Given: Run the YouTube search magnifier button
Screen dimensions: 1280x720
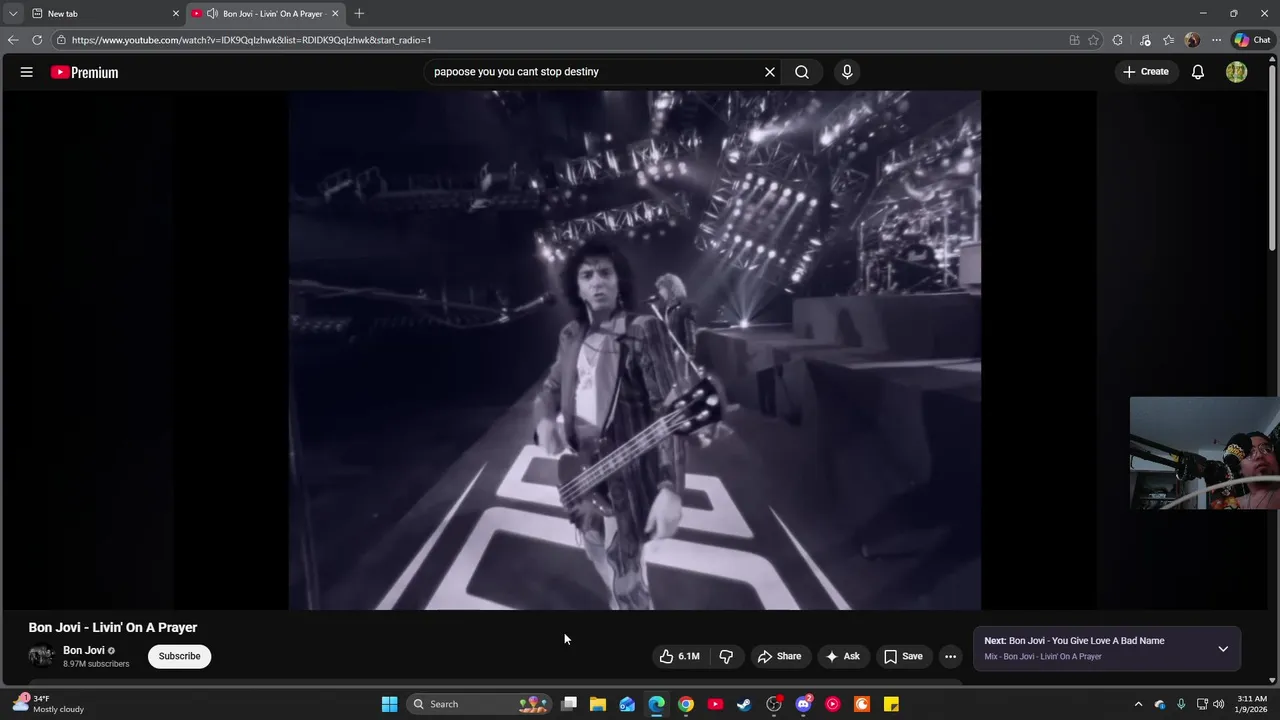Looking at the screenshot, I should (x=802, y=72).
